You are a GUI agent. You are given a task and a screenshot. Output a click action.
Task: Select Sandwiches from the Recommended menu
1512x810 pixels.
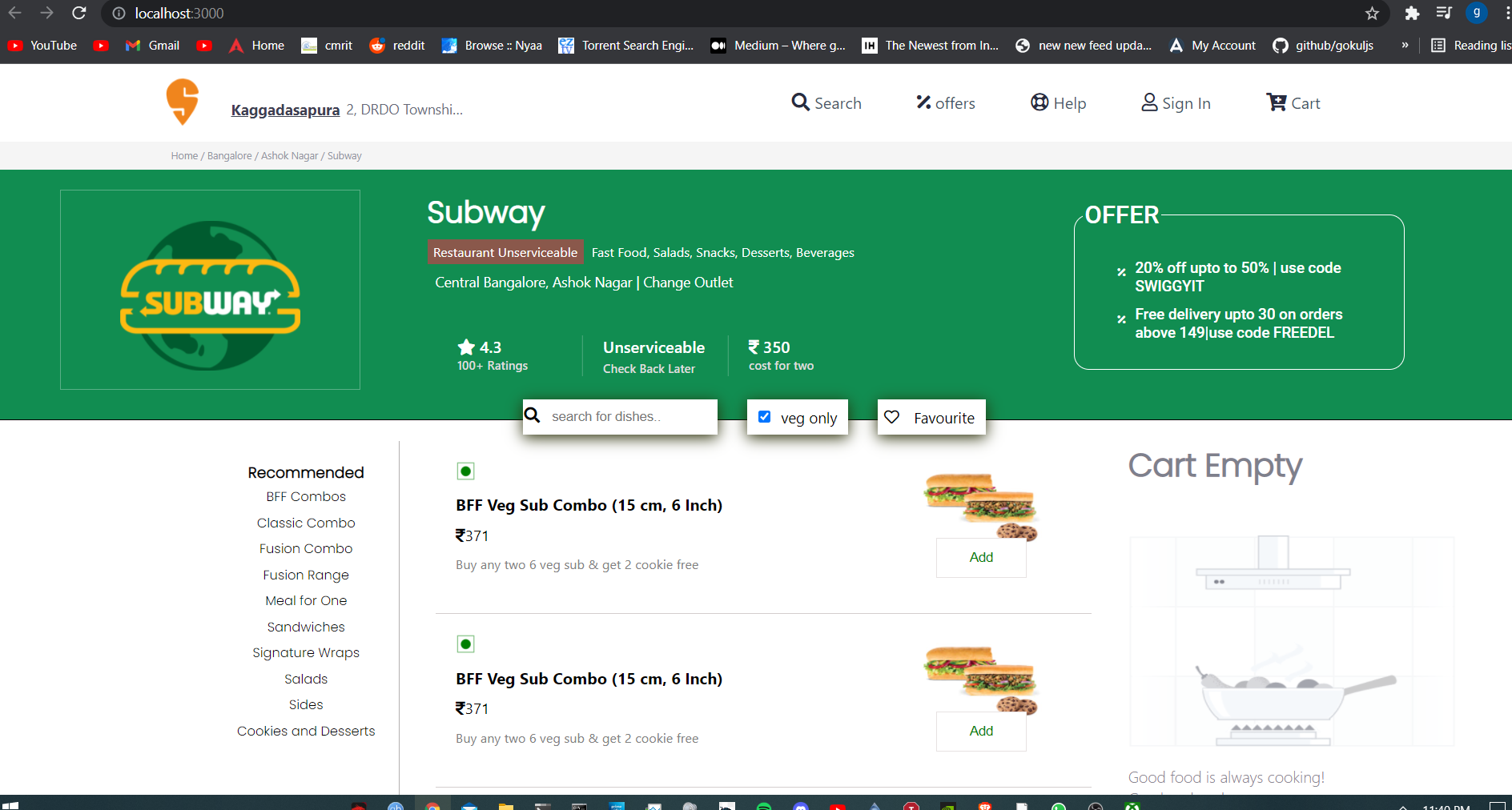305,627
